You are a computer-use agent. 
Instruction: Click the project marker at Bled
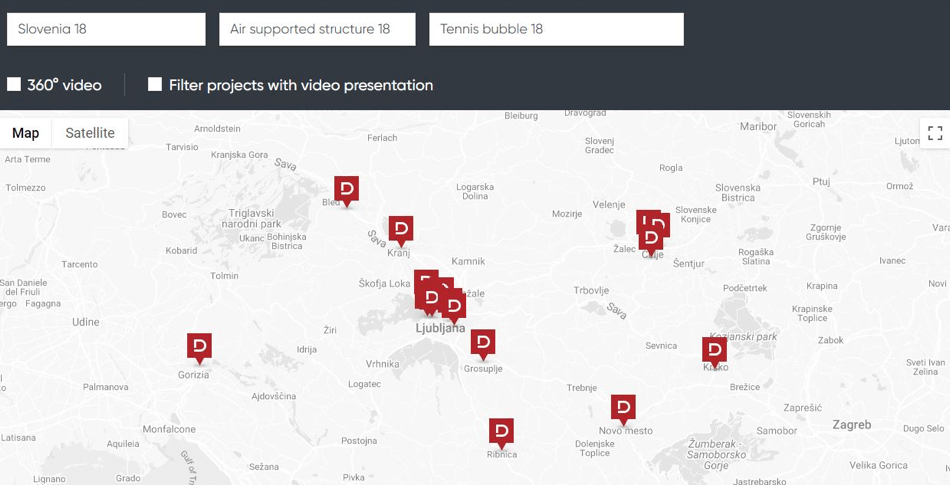(x=347, y=190)
